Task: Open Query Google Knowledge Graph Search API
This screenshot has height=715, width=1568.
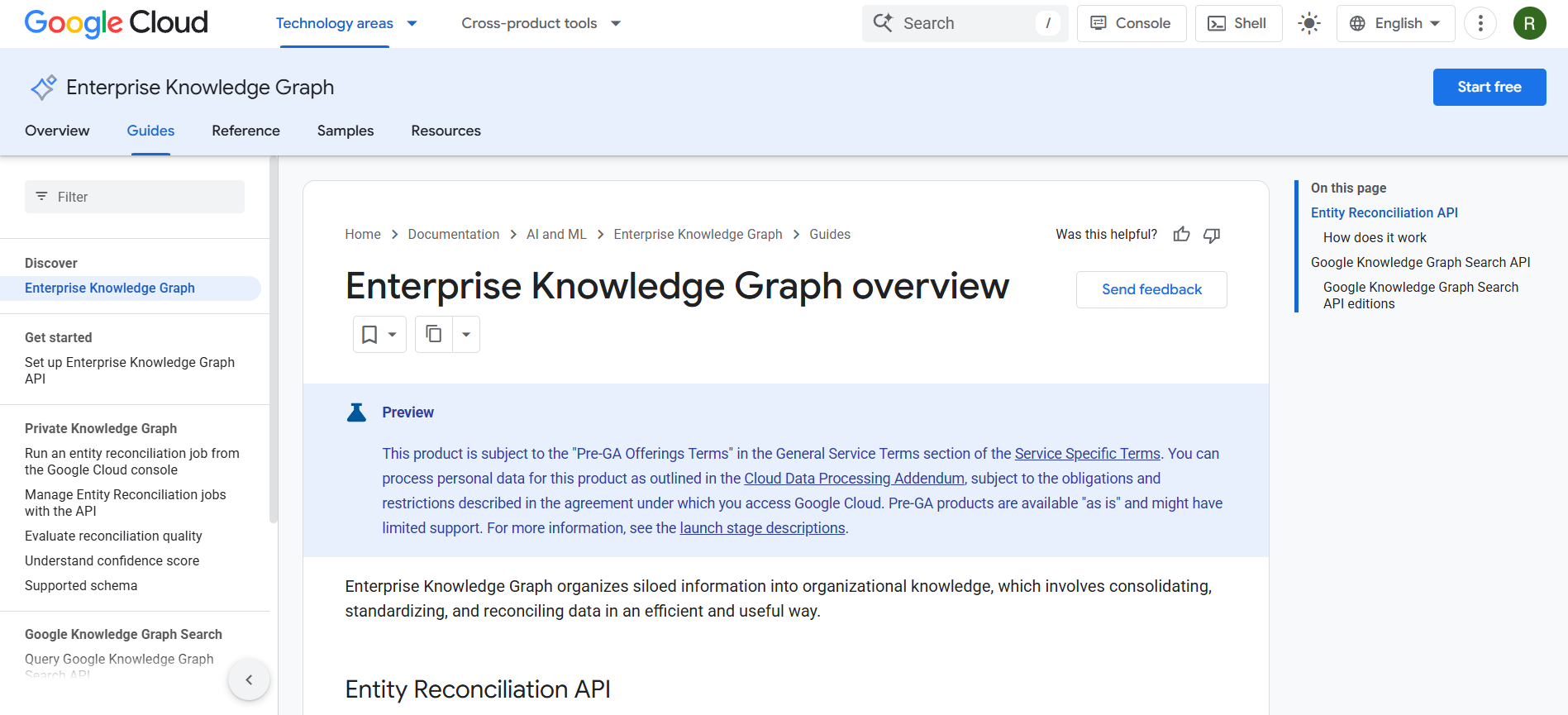Action: (119, 665)
